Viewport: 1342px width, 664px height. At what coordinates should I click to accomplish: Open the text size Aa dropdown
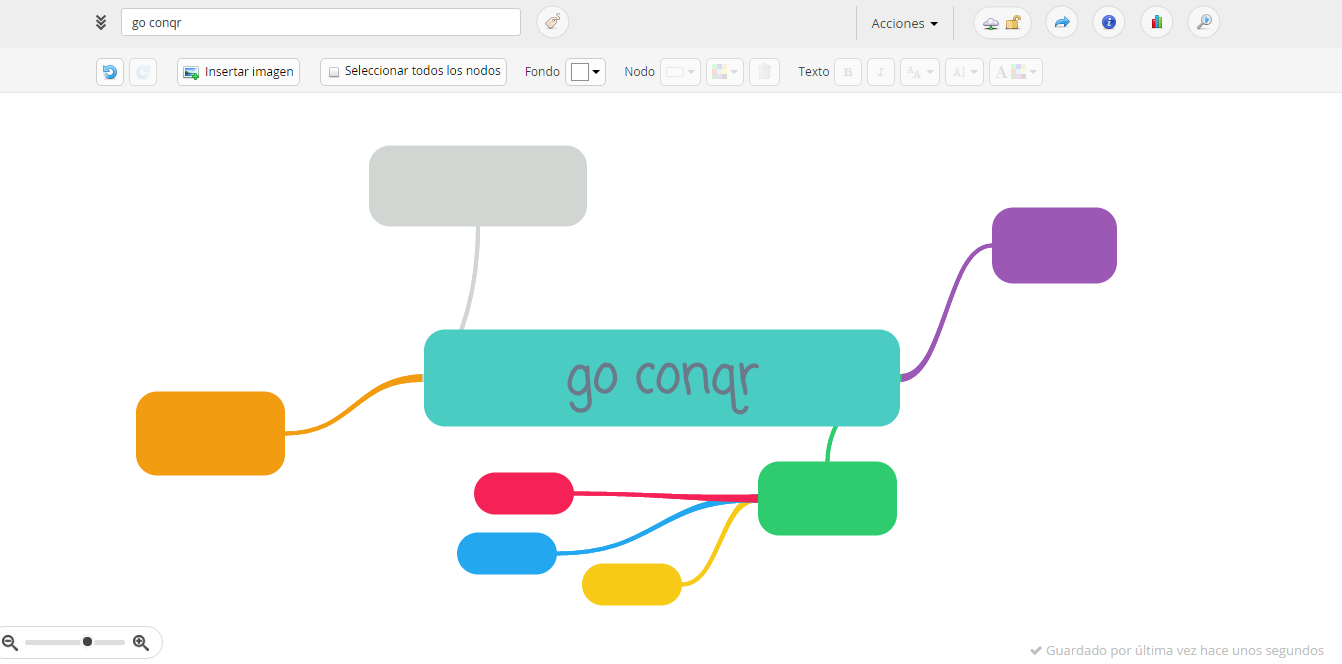[919, 71]
